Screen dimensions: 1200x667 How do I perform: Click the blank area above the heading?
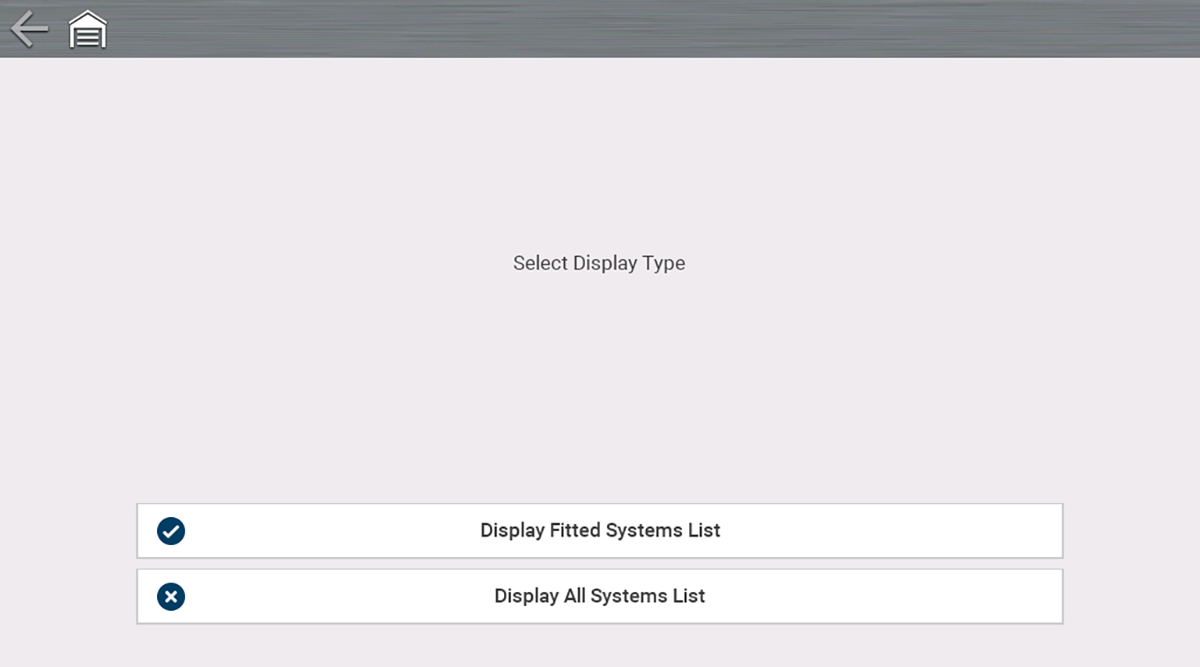(600, 150)
